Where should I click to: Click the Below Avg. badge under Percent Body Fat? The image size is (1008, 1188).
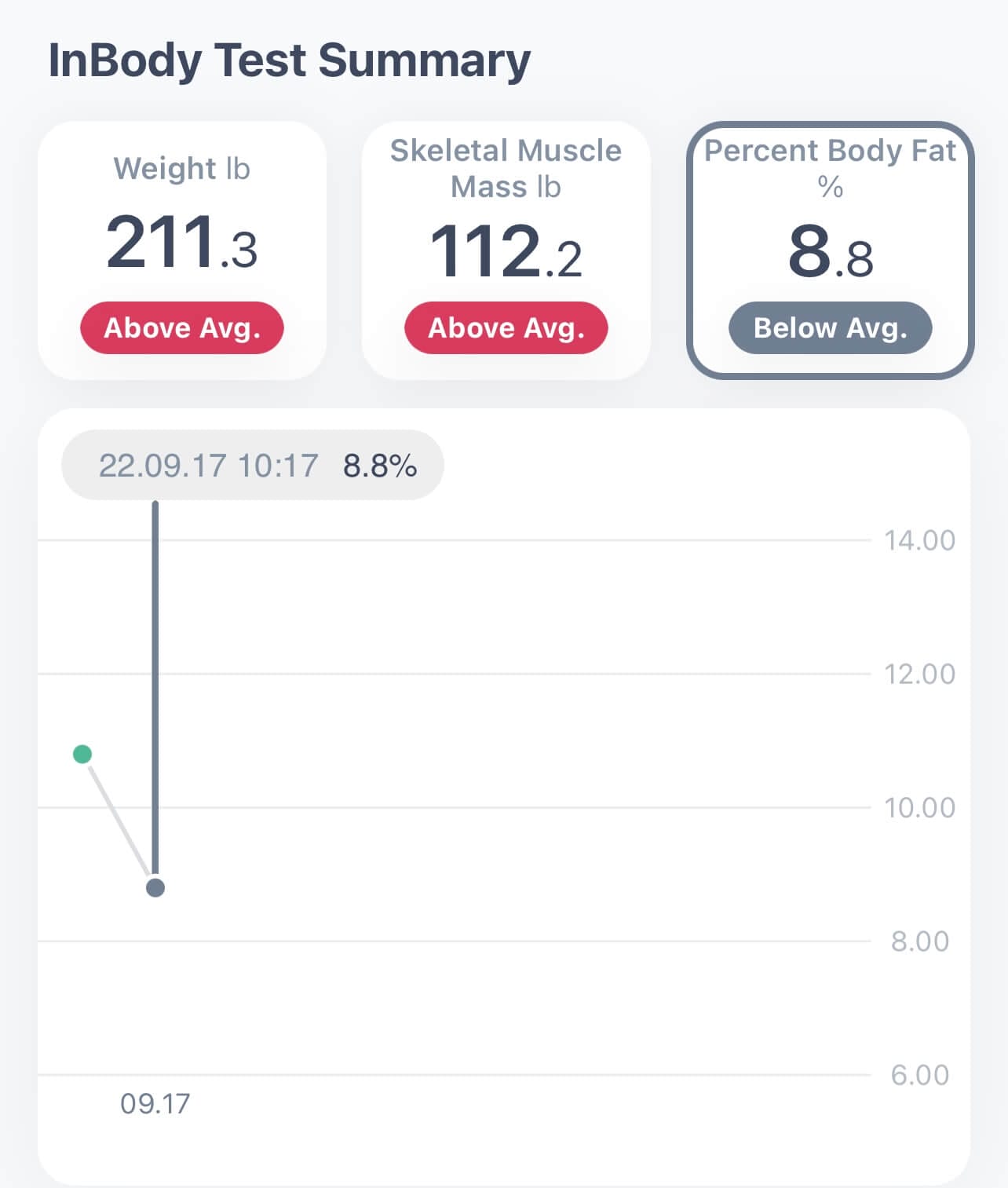coord(830,328)
